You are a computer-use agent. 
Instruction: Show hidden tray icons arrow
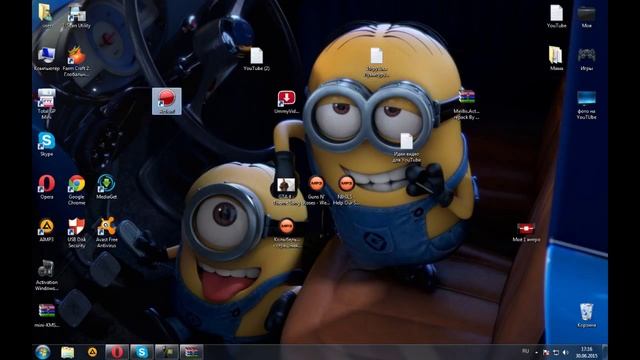[x=536, y=352]
